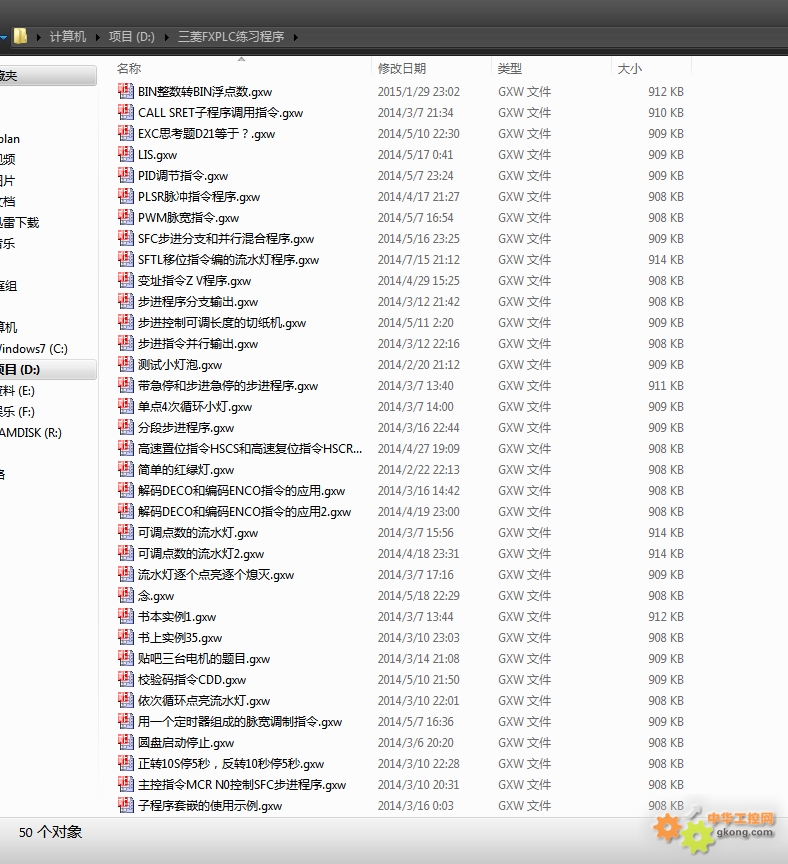The image size is (788, 864).
Task: Click the icon of 测试小灯泡.gxw
Action: tap(126, 364)
